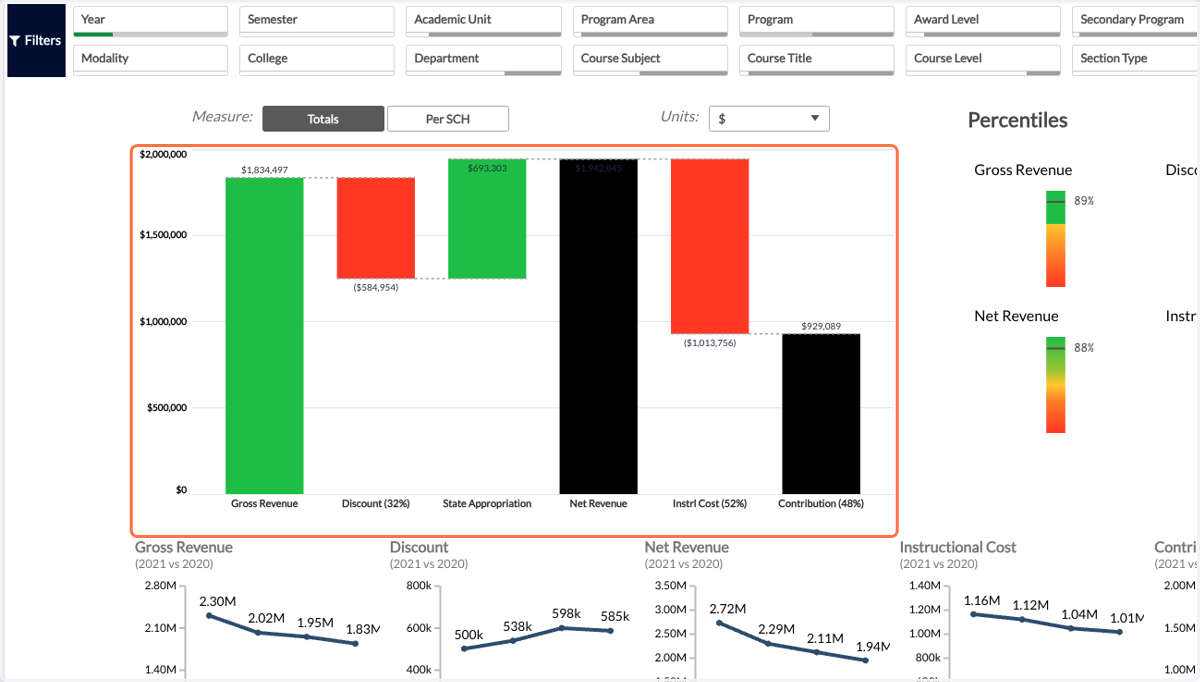Open the Course Subject filter
This screenshot has height=682, width=1200.
pyautogui.click(x=650, y=59)
